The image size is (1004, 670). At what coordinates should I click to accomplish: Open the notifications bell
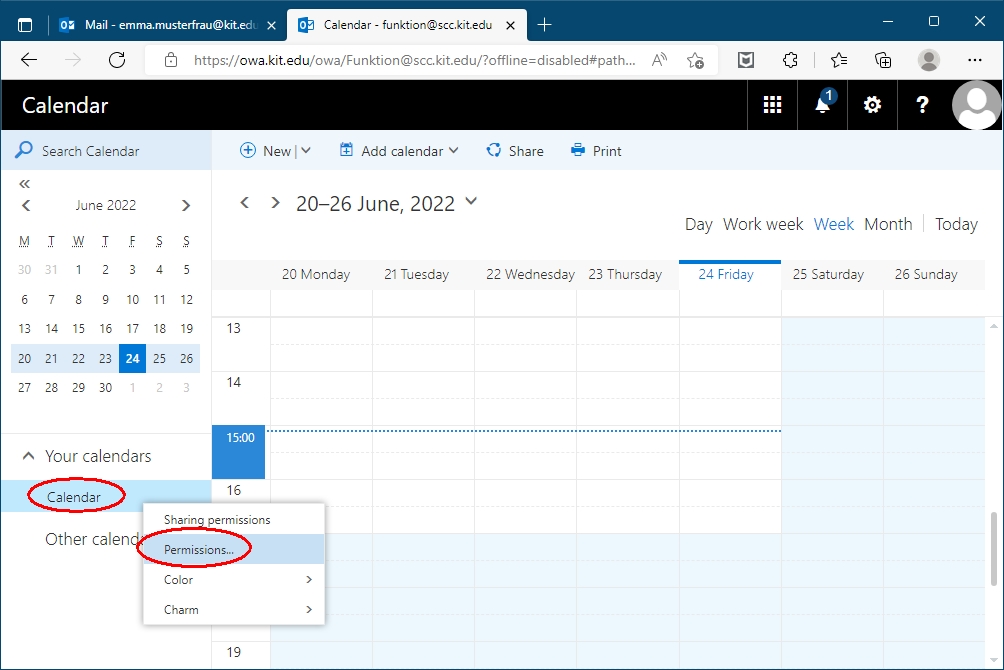pyautogui.click(x=822, y=105)
